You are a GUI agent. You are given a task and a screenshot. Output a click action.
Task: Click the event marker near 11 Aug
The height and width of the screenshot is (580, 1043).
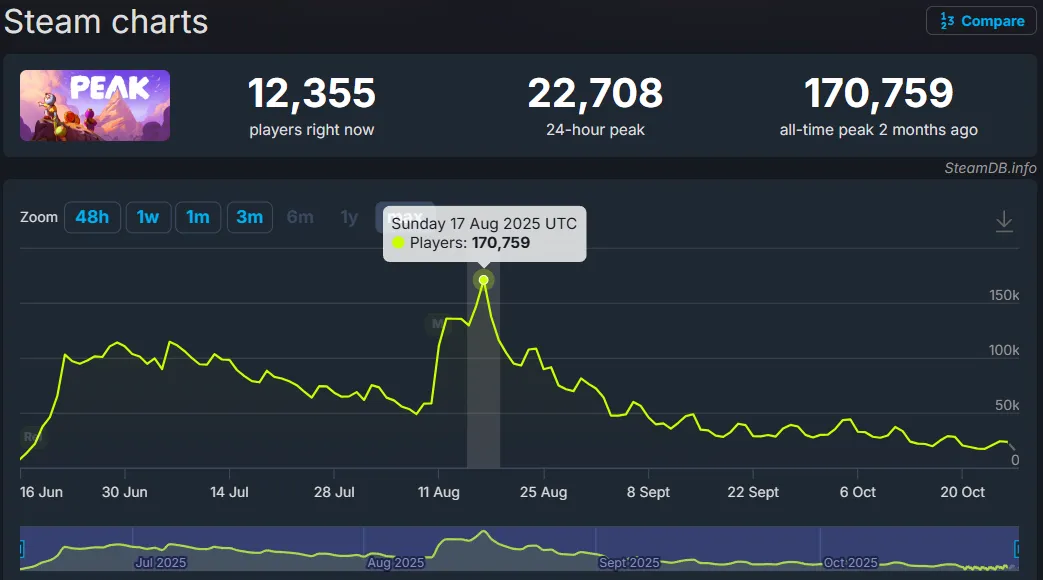[436, 324]
